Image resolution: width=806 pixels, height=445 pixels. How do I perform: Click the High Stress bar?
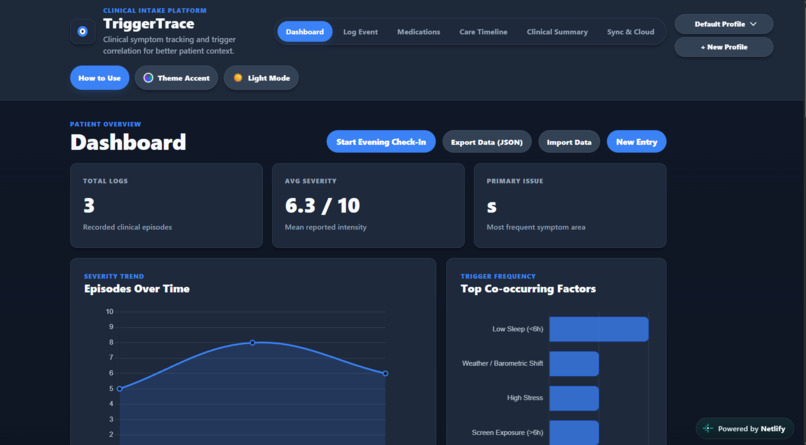(574, 398)
